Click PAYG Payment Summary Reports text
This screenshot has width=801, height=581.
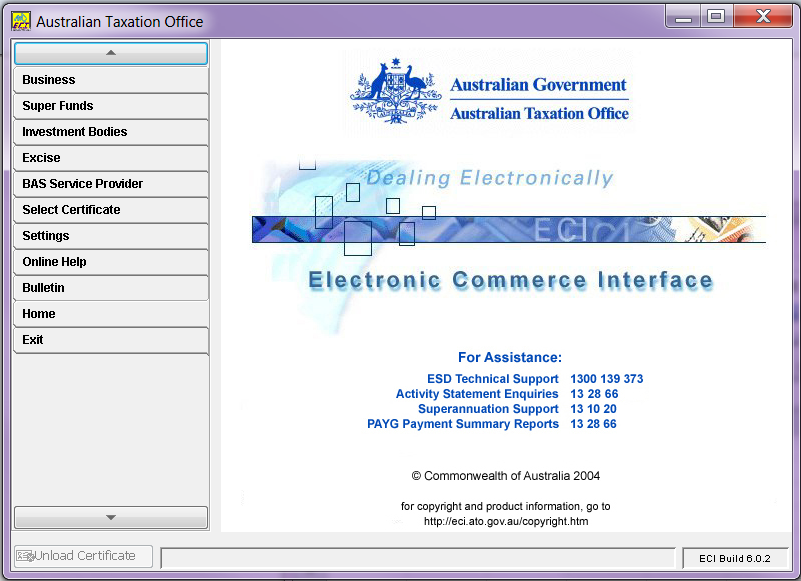463,424
